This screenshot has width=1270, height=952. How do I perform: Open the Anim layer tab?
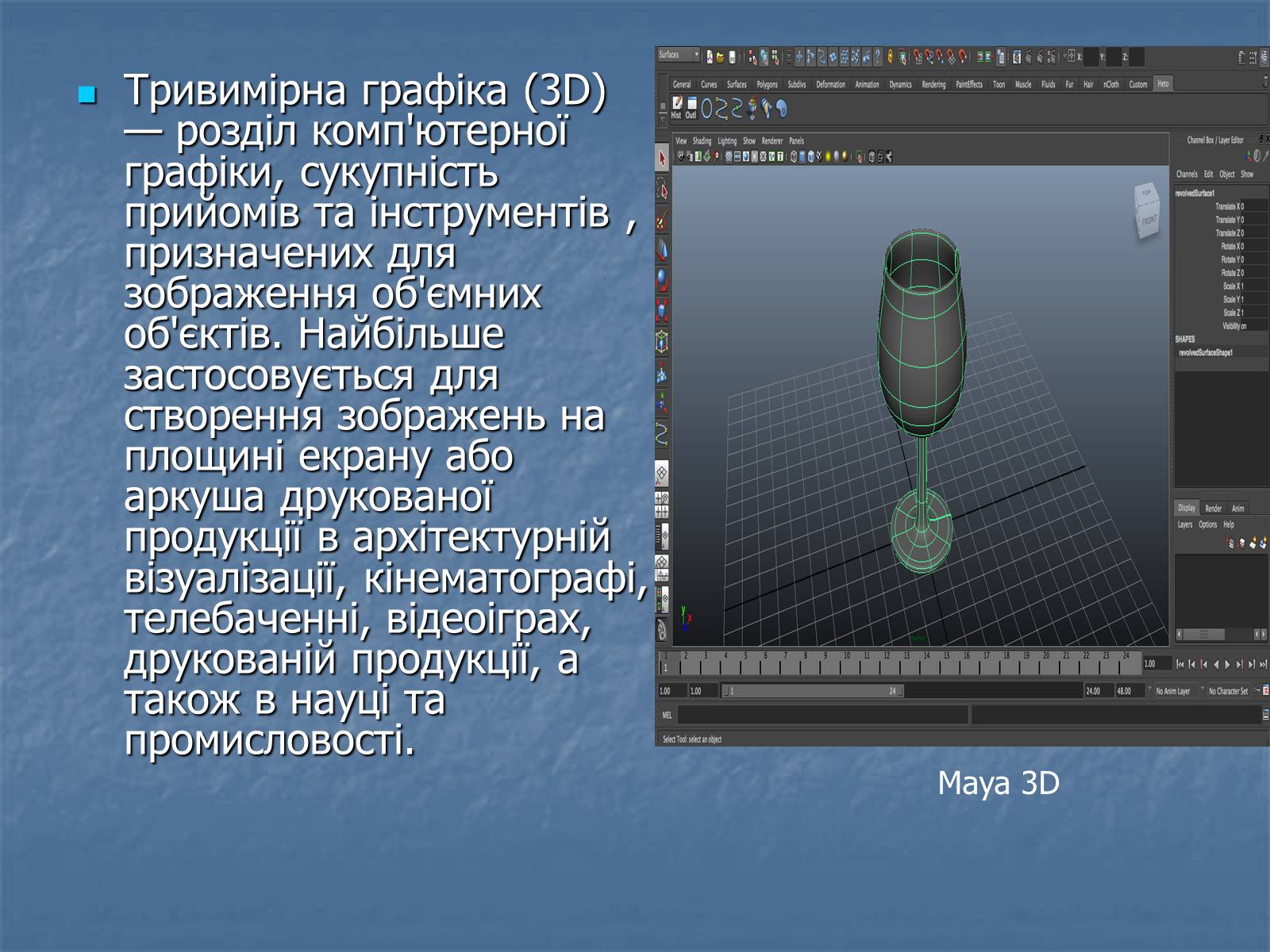[1237, 508]
